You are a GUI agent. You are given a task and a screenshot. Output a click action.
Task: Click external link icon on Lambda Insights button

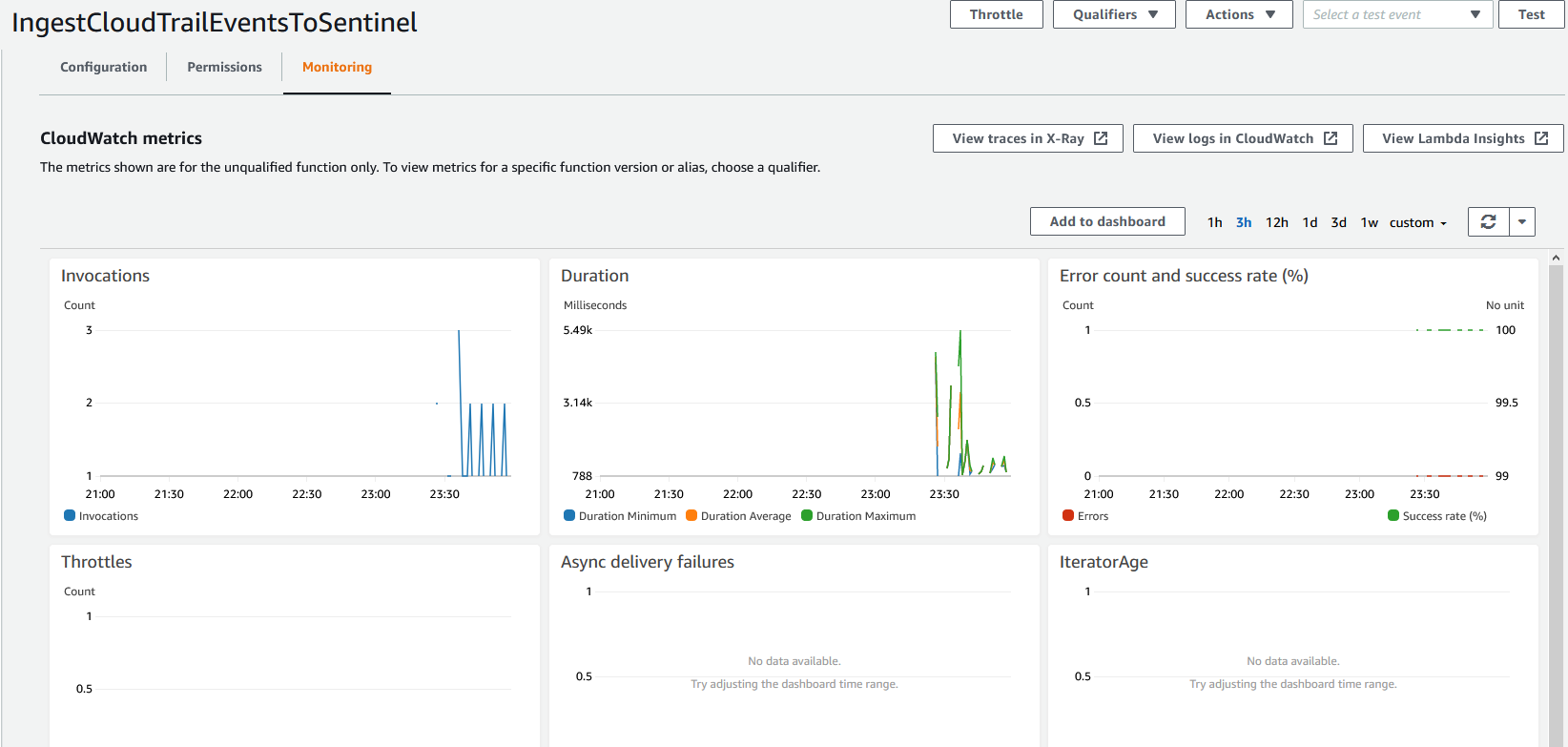(x=1541, y=138)
